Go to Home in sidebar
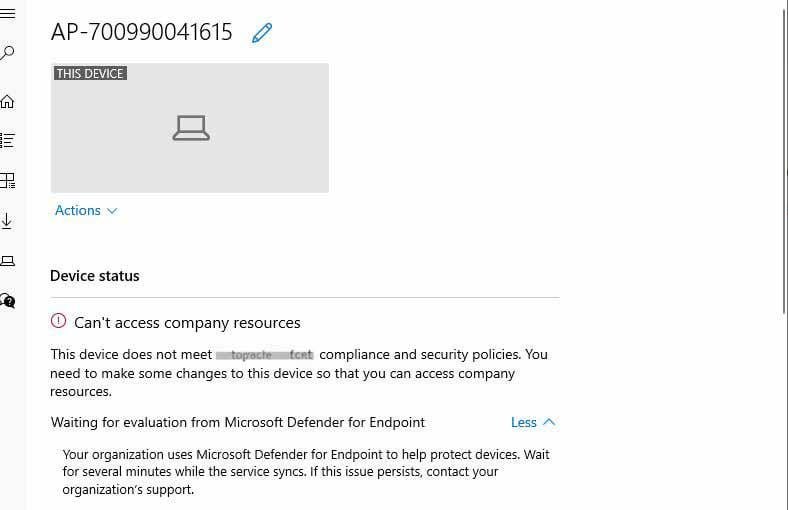This screenshot has height=510, width=788. click(x=7, y=101)
